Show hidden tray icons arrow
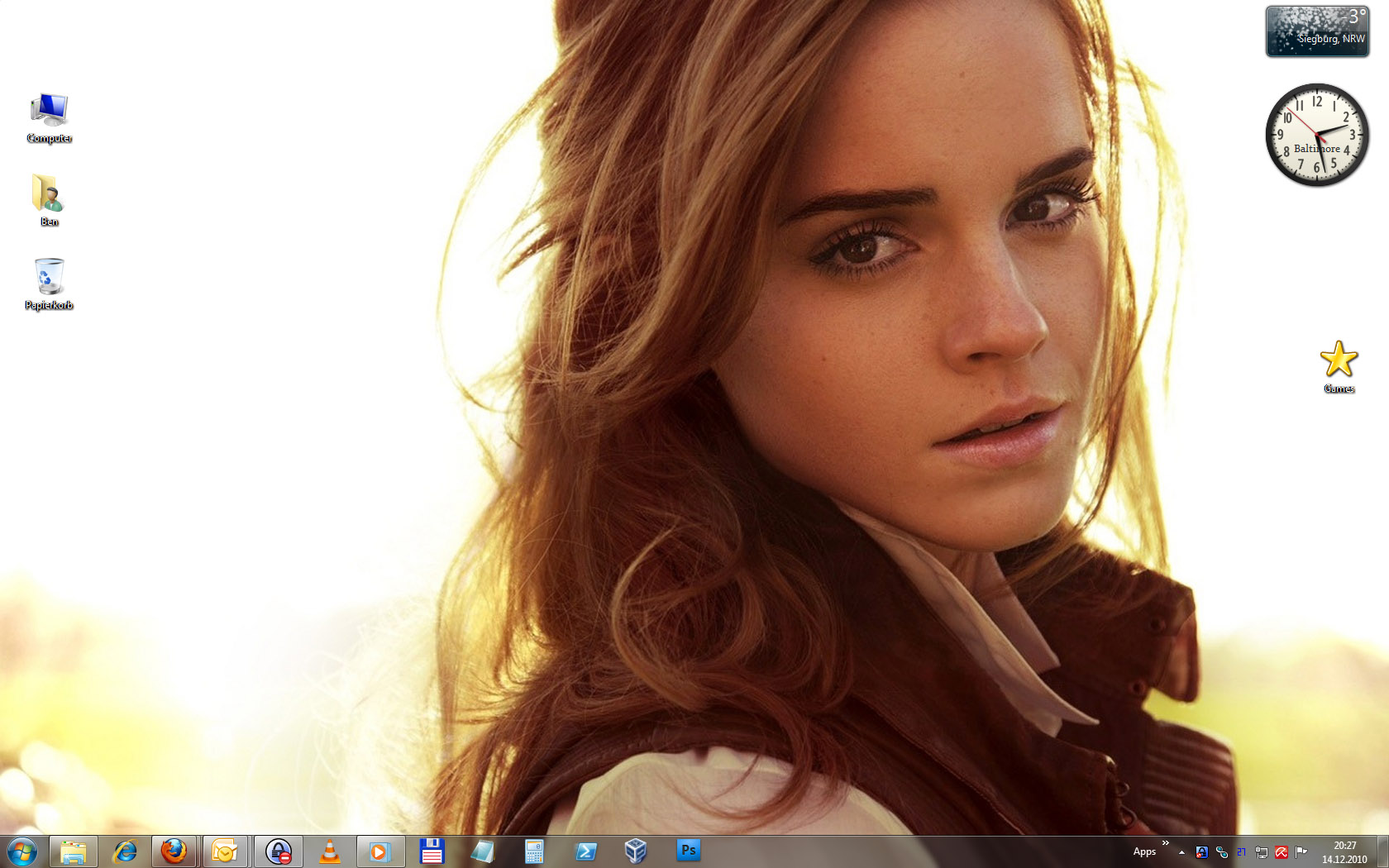 1181,852
